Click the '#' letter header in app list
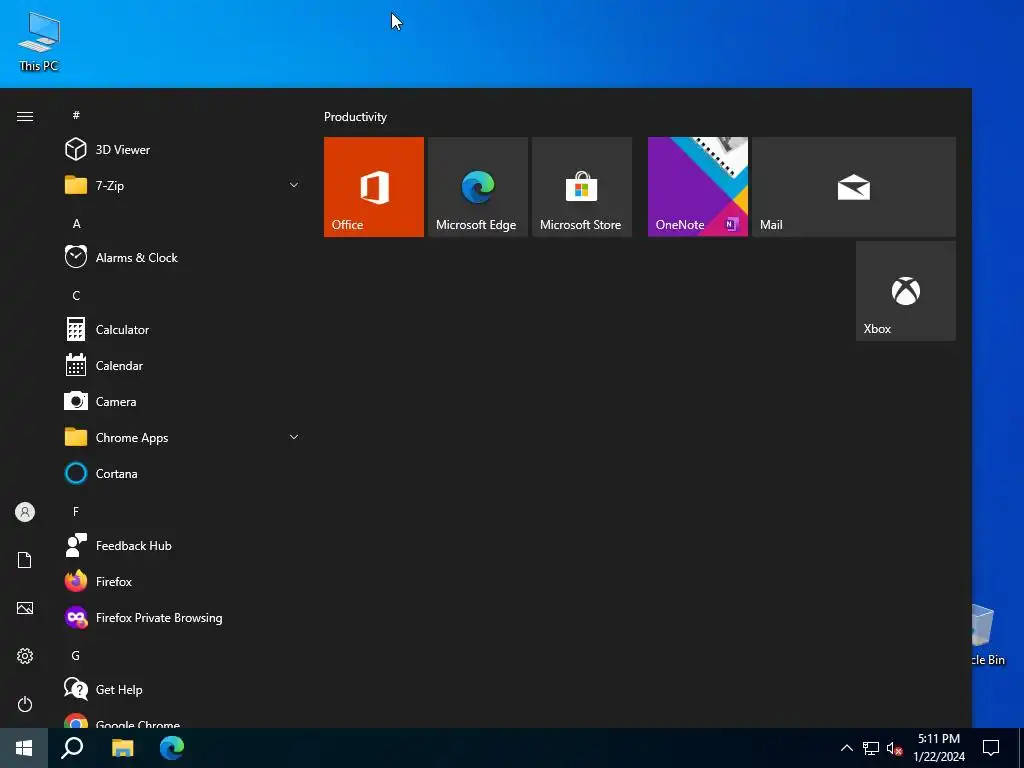The image size is (1024, 768). point(76,115)
